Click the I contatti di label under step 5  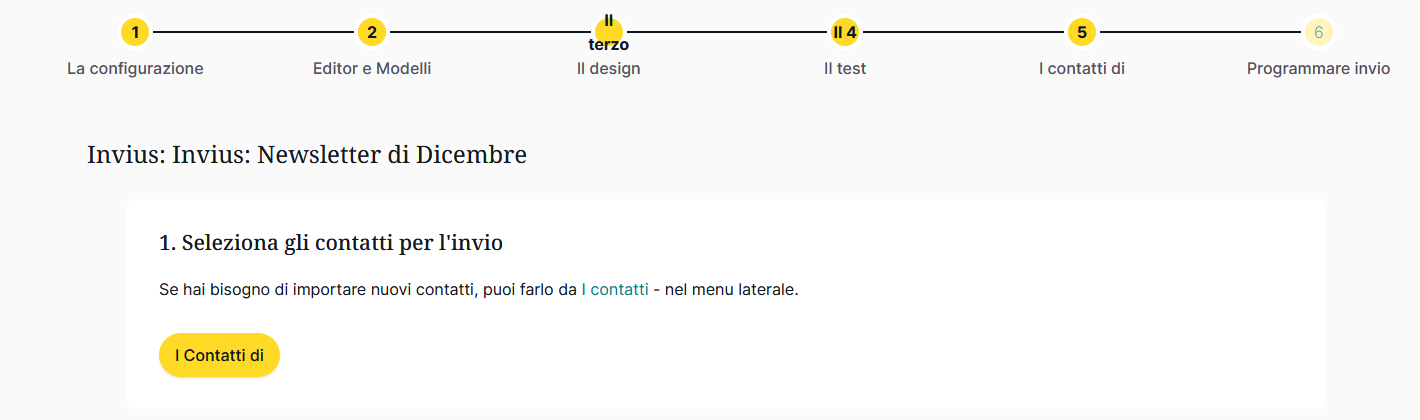point(1081,69)
